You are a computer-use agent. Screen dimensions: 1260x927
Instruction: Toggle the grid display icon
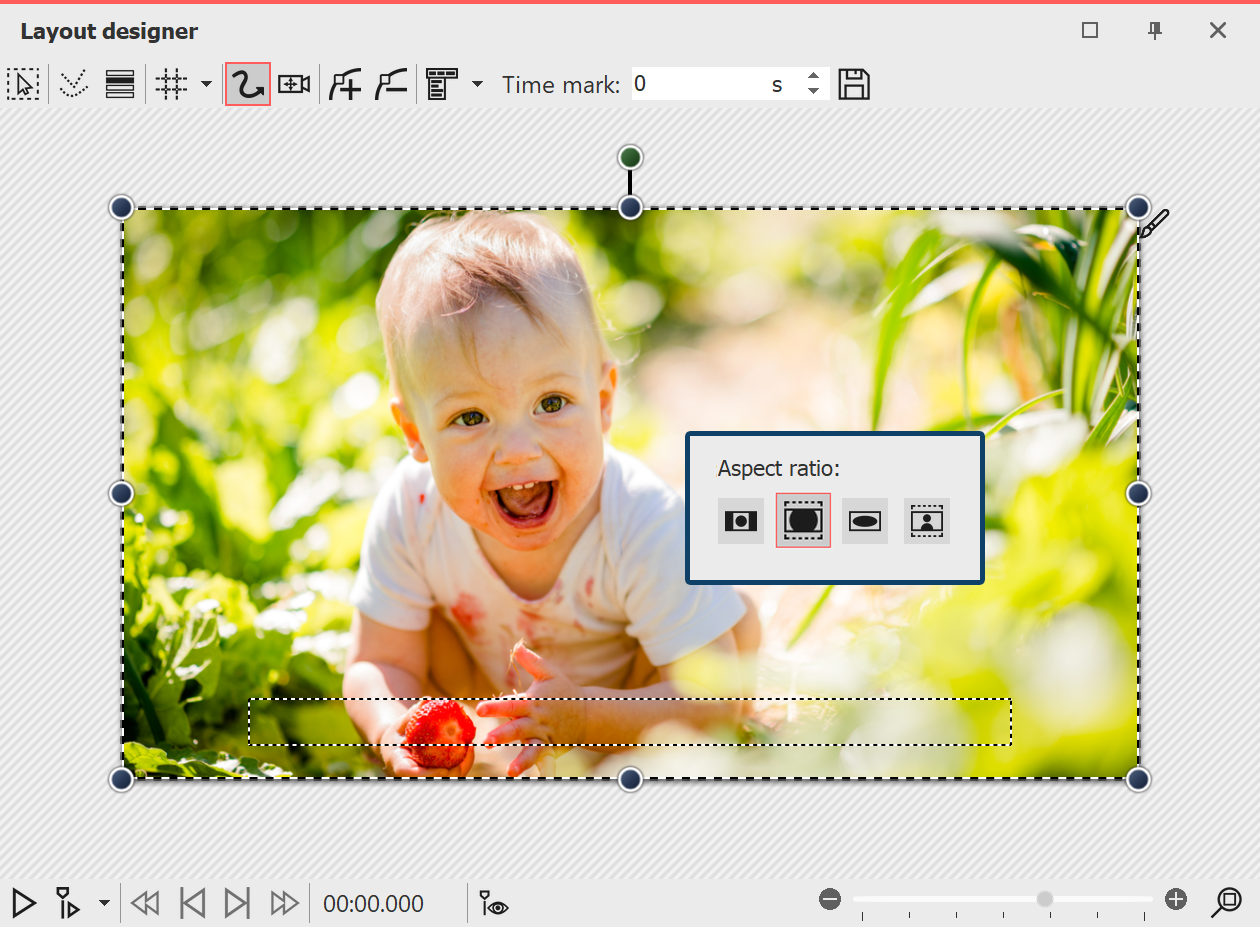[x=170, y=84]
